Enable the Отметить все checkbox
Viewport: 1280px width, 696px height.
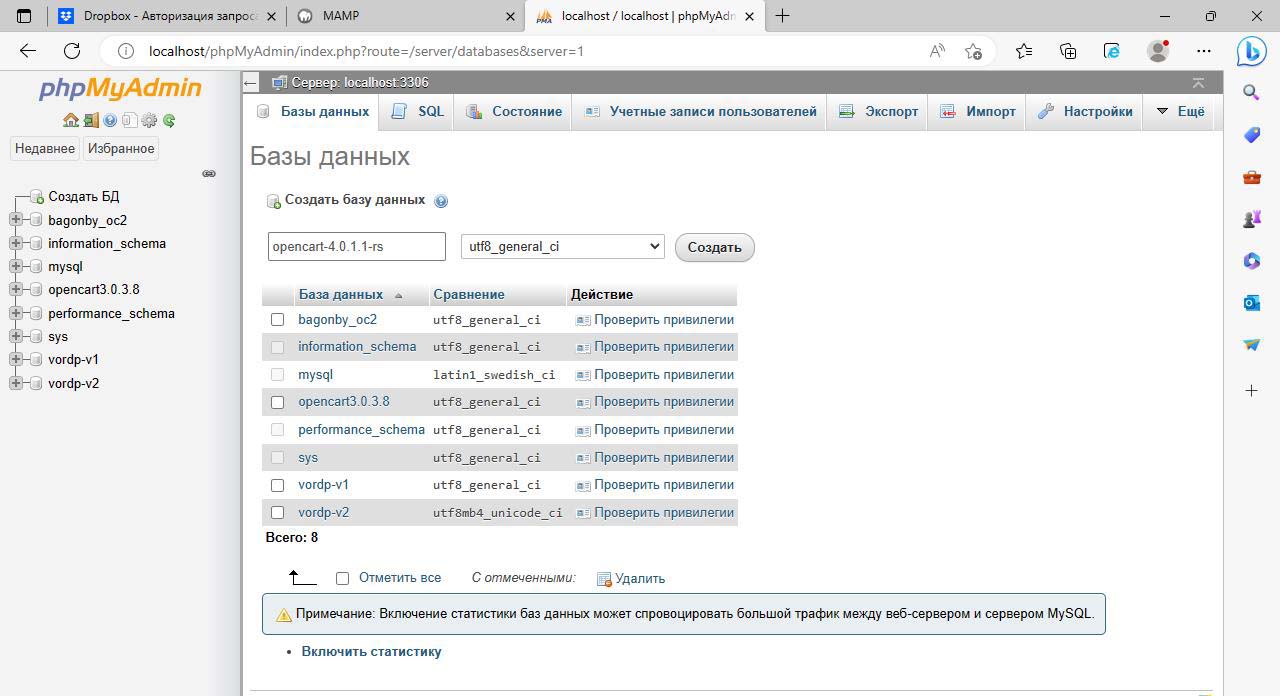(342, 578)
